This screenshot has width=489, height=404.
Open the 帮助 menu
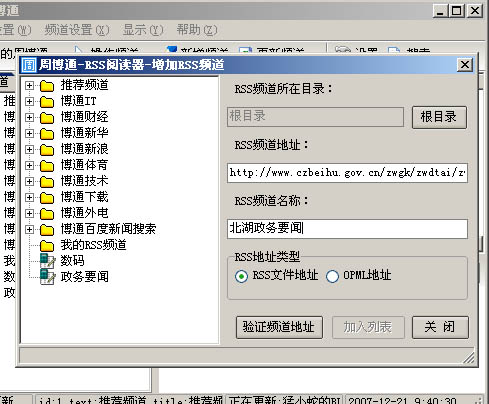197,30
